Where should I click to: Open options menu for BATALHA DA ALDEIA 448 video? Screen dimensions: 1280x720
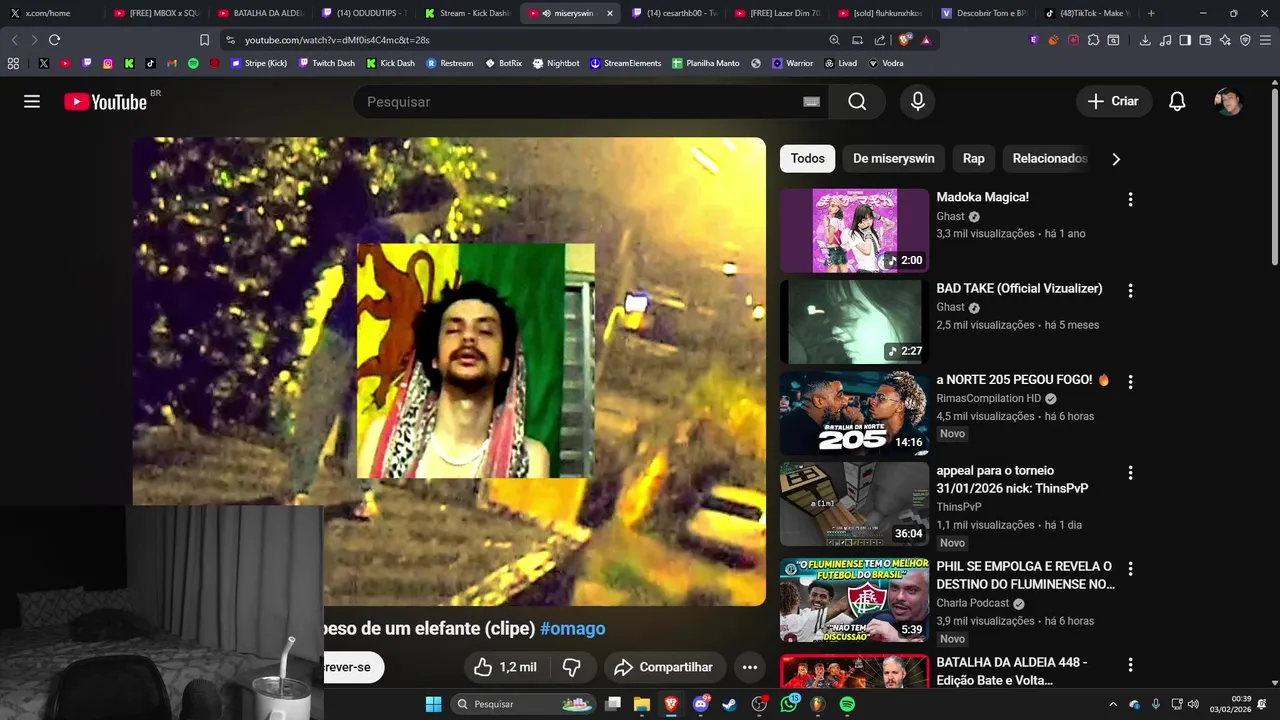coord(1130,664)
